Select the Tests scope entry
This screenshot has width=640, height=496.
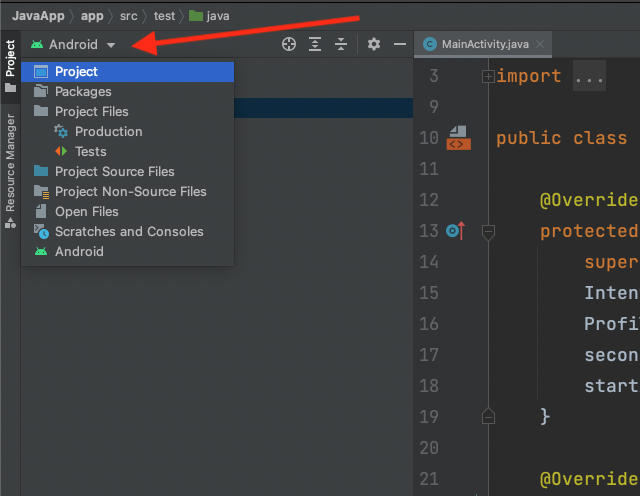(127, 151)
